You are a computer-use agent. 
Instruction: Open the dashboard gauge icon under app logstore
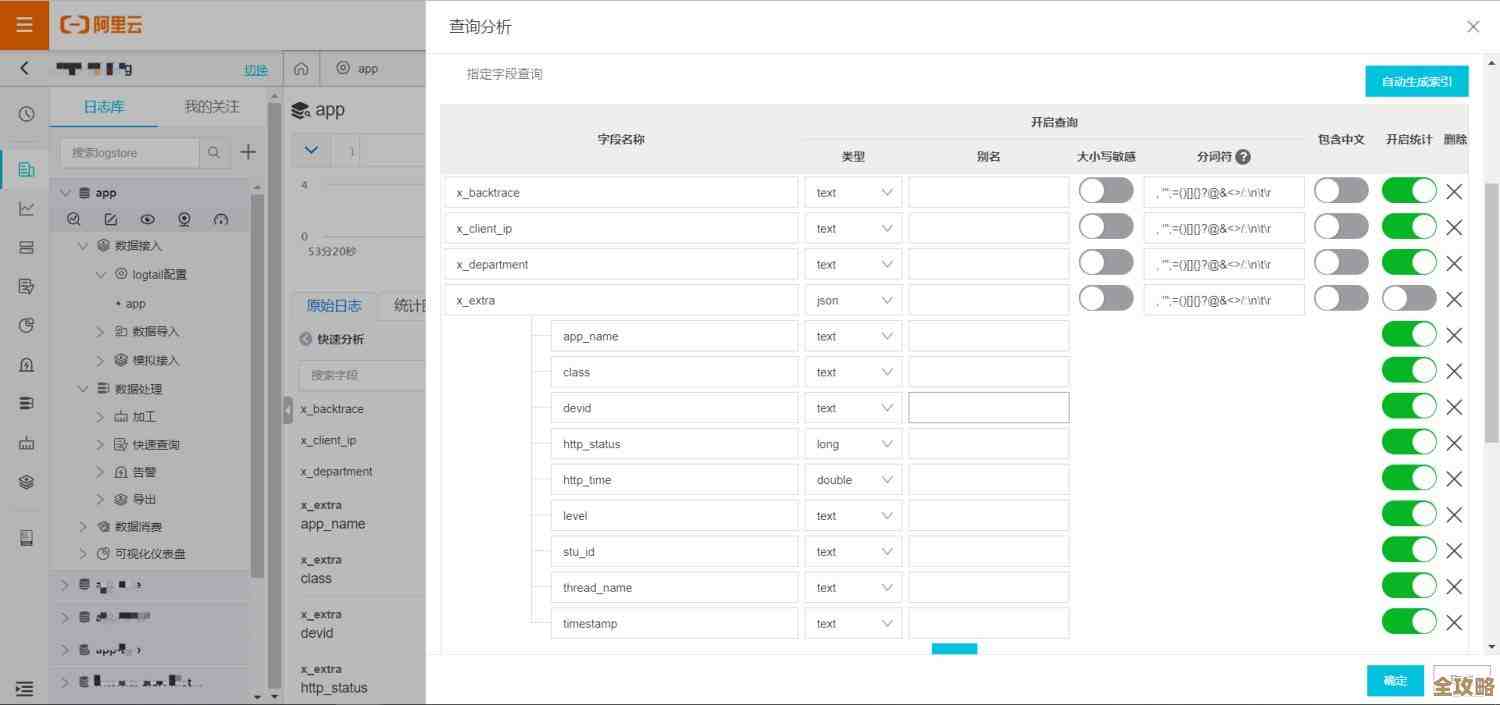[221, 219]
